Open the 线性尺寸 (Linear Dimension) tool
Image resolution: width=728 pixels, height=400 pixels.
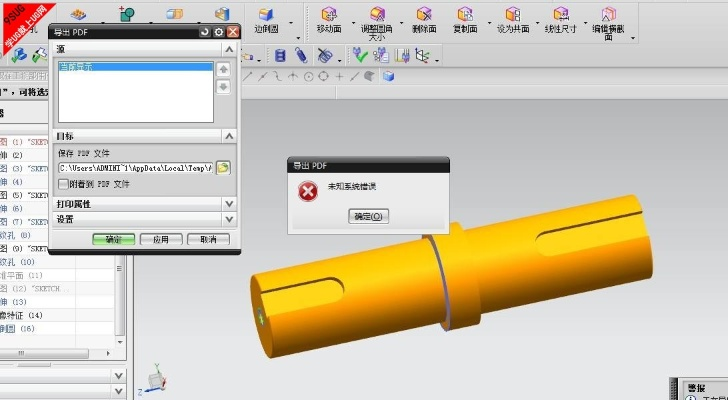(x=560, y=14)
